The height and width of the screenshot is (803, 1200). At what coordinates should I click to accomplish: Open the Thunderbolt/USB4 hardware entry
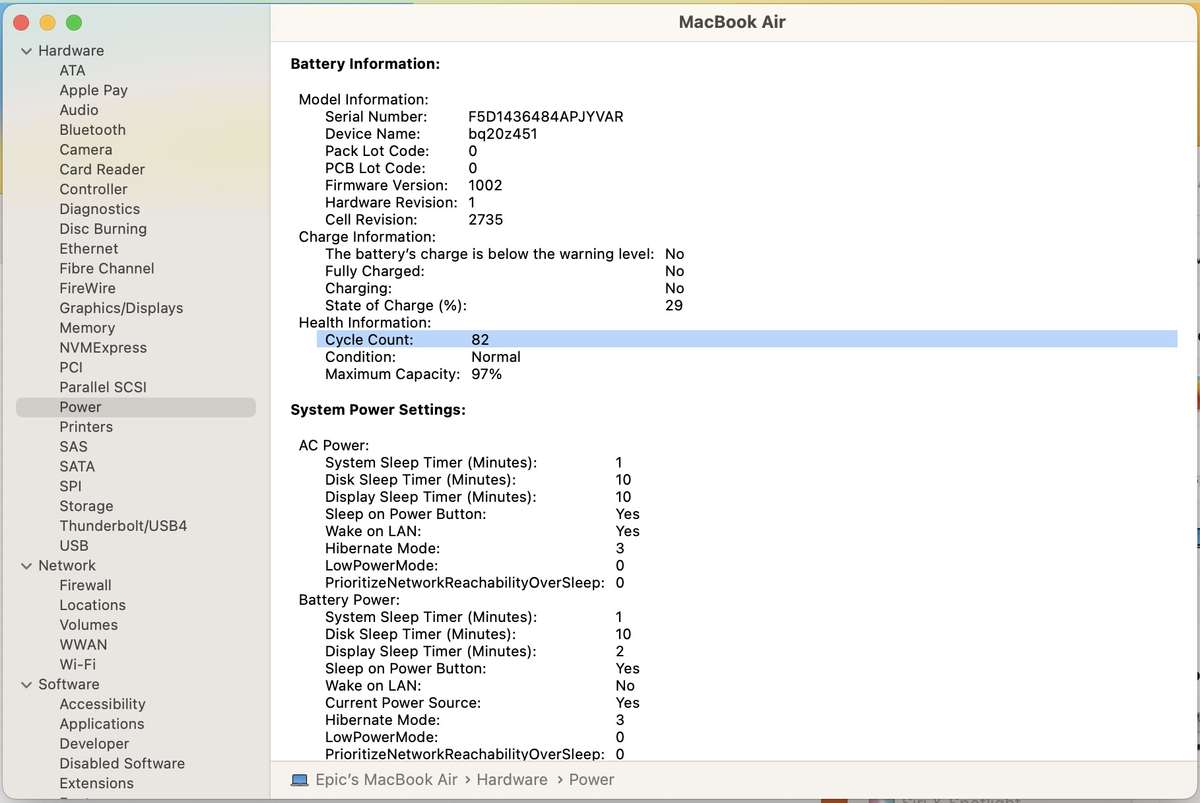pyautogui.click(x=123, y=526)
